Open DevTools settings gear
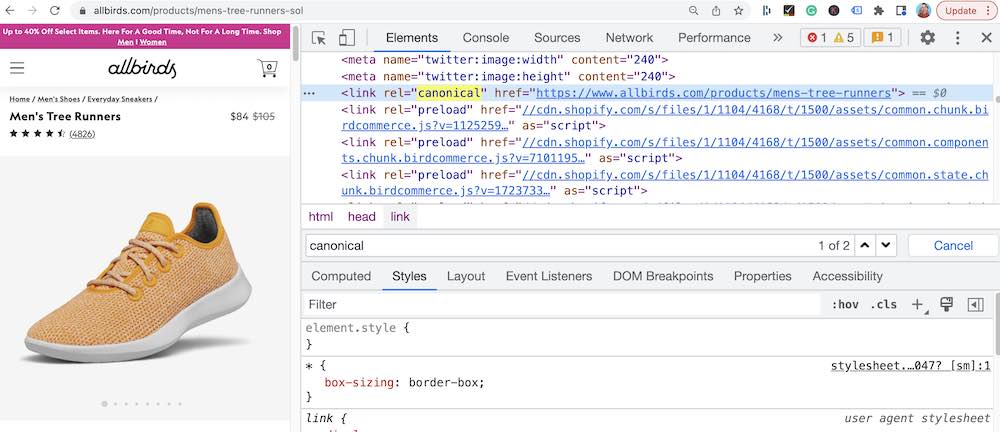Viewport: 1000px width, 432px height. click(927, 38)
